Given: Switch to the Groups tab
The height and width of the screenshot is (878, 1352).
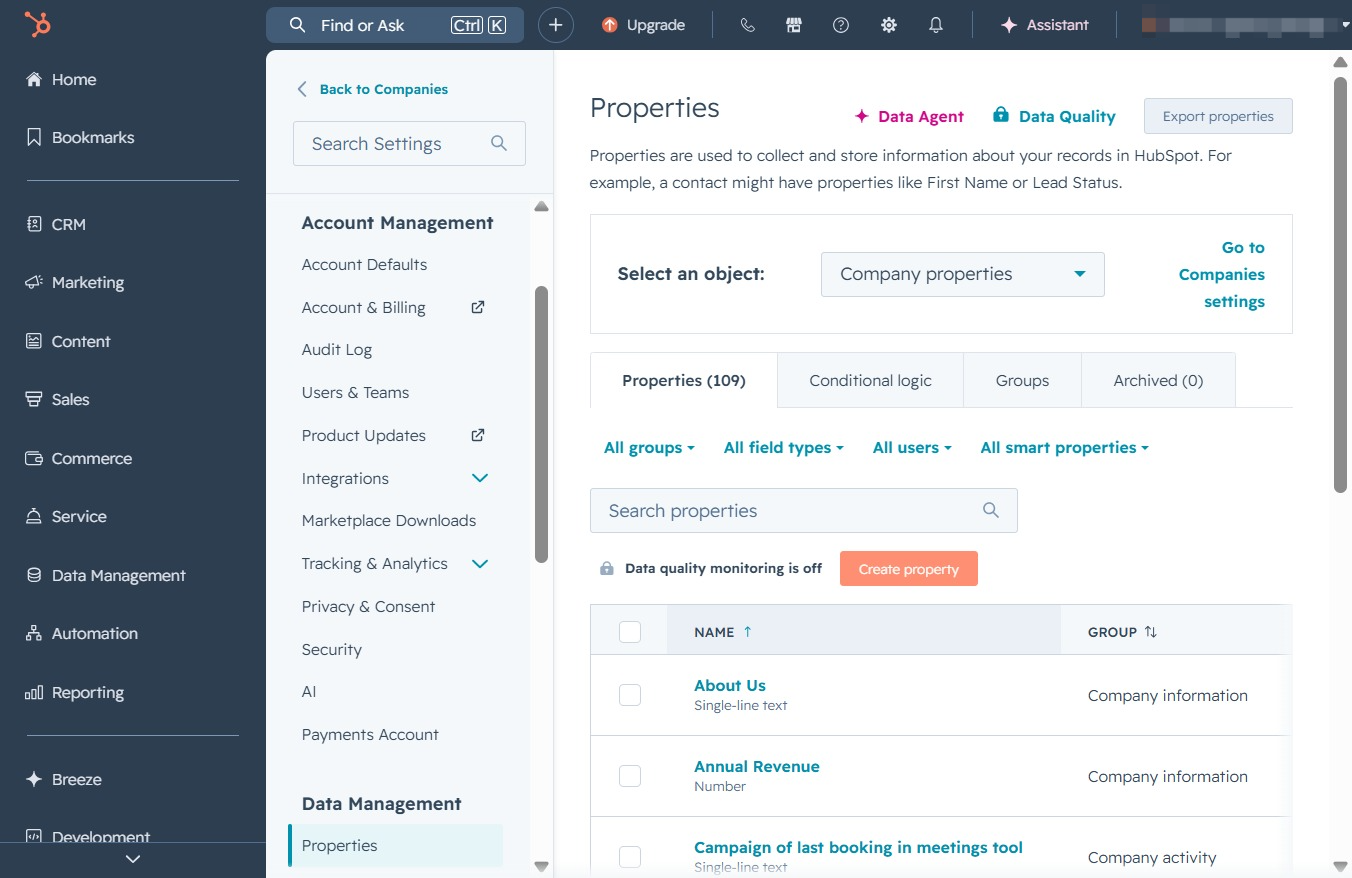Looking at the screenshot, I should pyautogui.click(x=1022, y=380).
